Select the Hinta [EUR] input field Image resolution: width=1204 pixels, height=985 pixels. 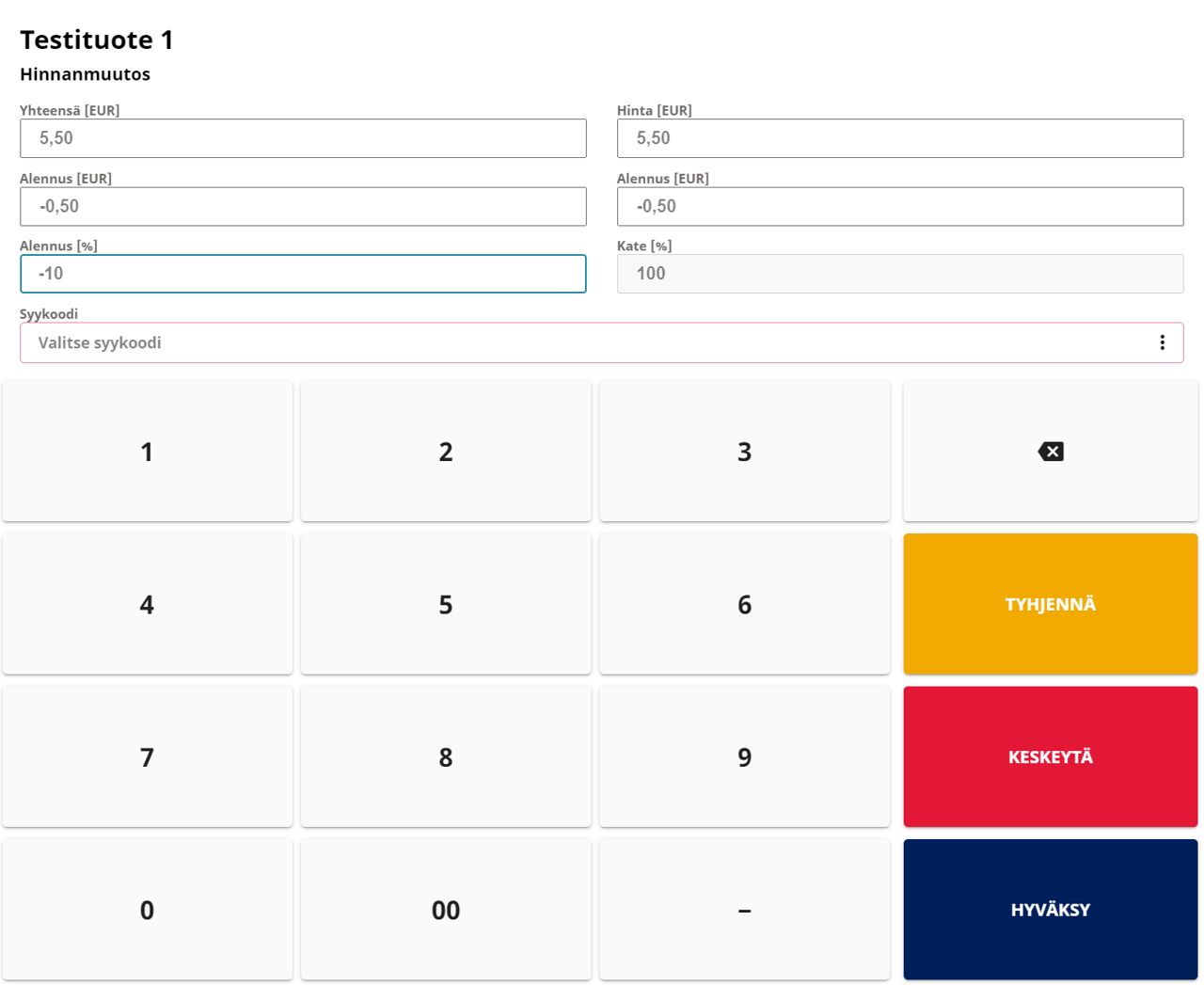899,138
